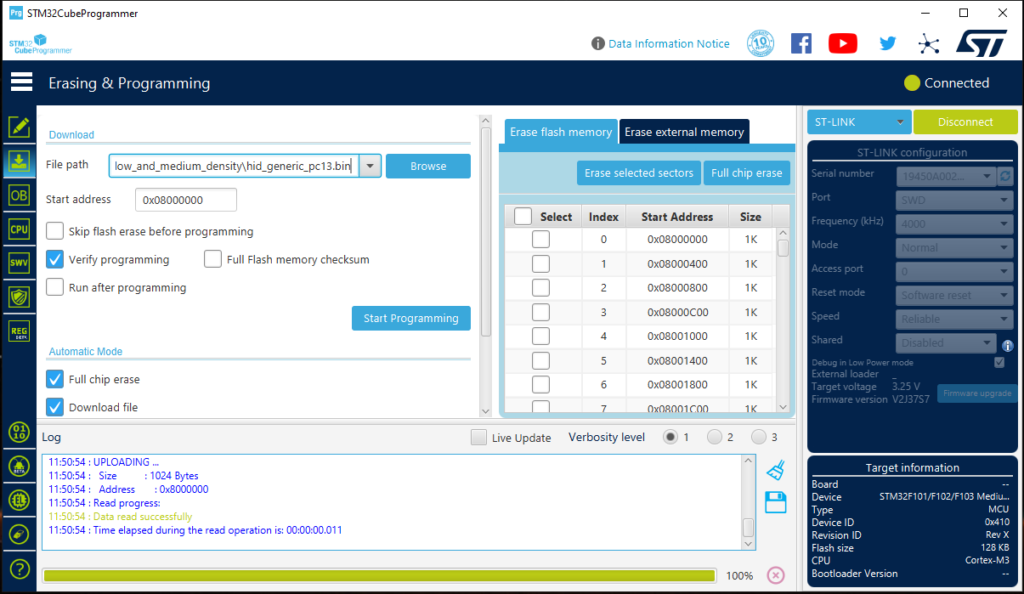Open Serial number dropdown

[x=945, y=176]
